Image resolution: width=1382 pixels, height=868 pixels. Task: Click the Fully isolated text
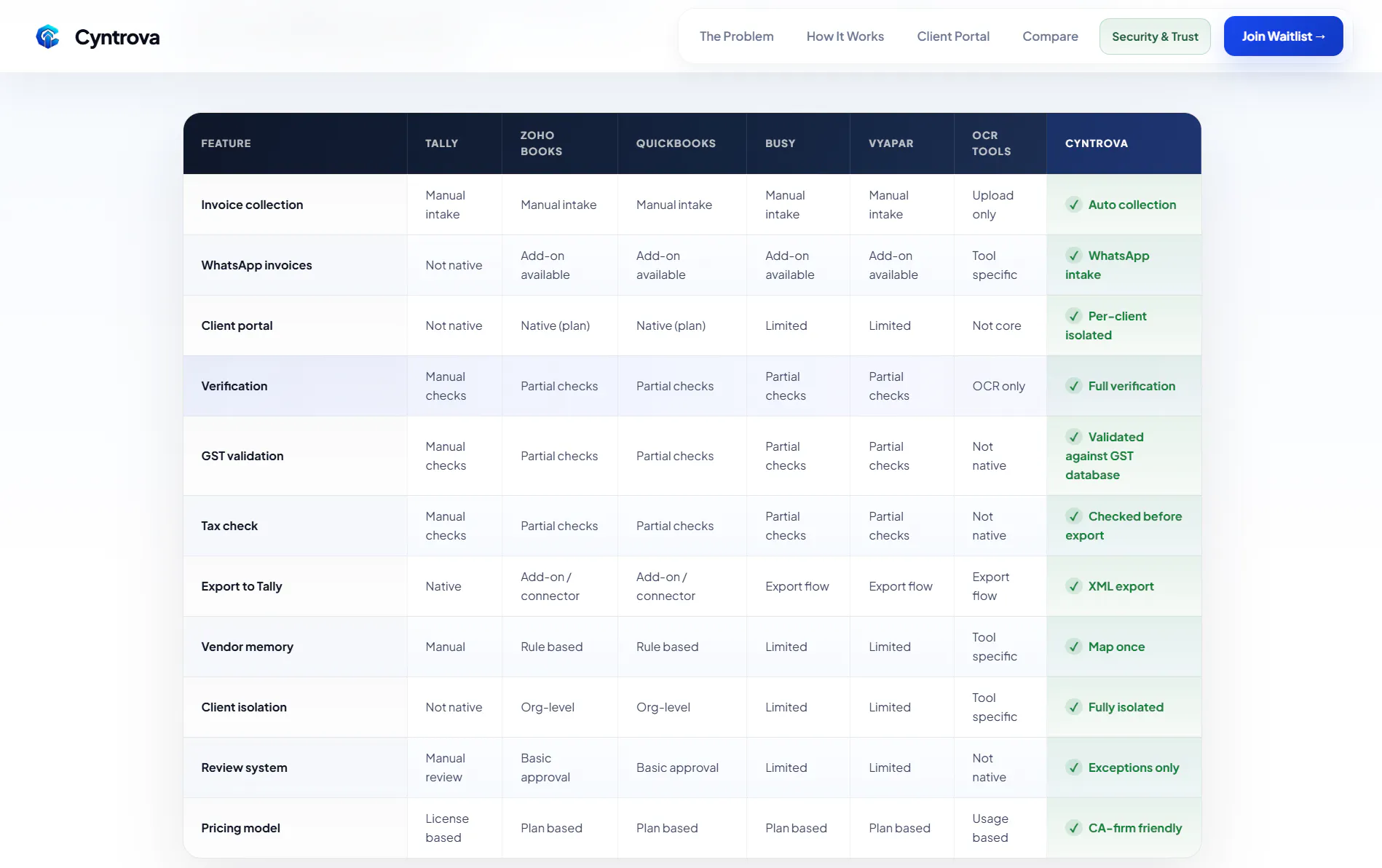(x=1126, y=707)
